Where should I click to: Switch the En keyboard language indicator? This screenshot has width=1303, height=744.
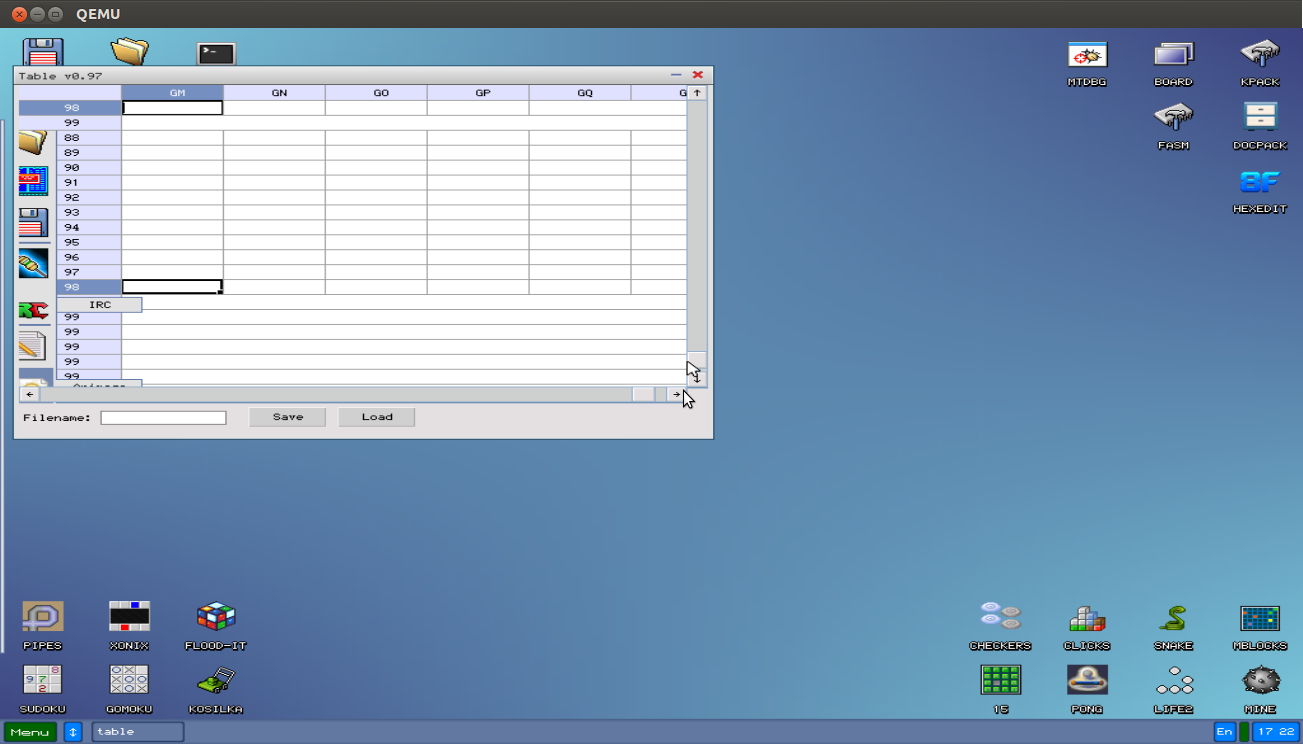1224,732
